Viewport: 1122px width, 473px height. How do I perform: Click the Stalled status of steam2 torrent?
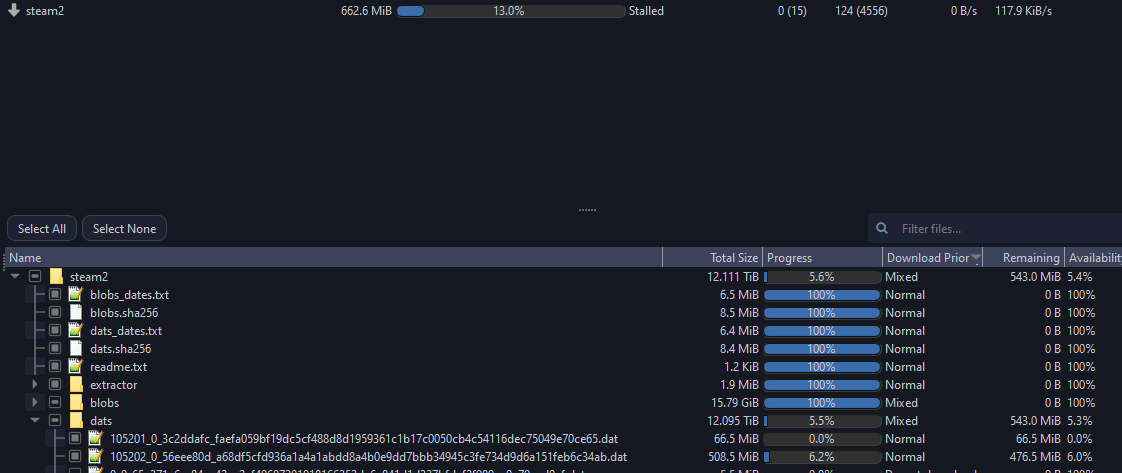[x=646, y=11]
